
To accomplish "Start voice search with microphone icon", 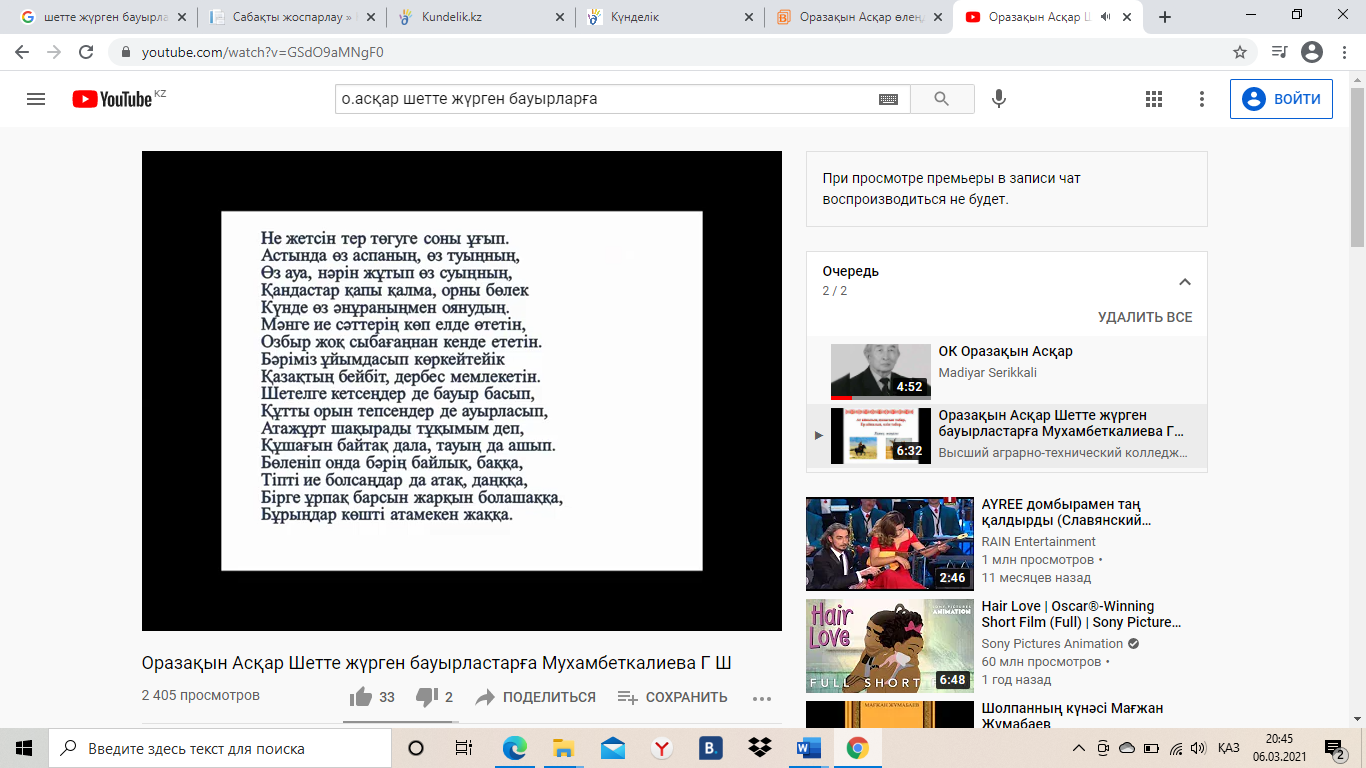I will [x=998, y=99].
